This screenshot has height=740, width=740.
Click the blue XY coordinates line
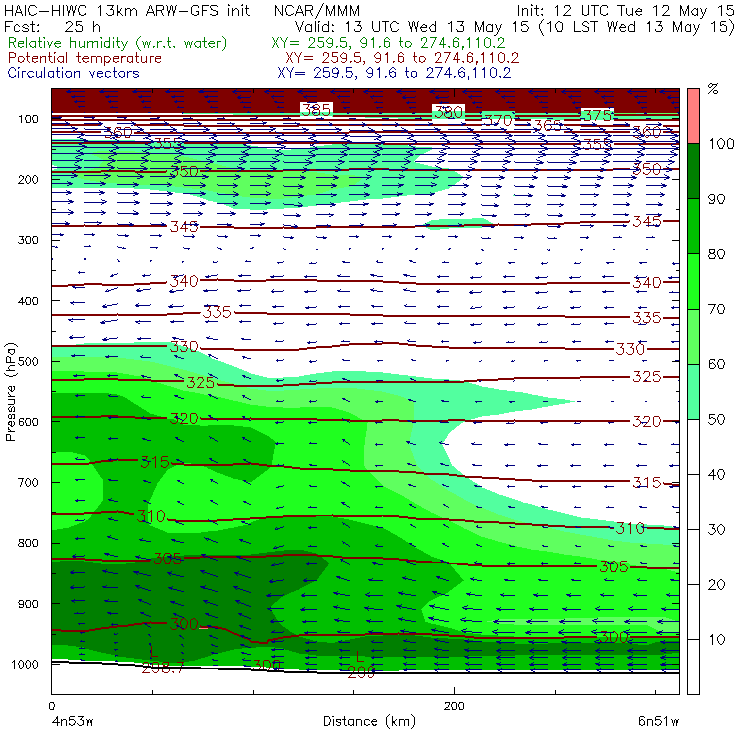[394, 73]
